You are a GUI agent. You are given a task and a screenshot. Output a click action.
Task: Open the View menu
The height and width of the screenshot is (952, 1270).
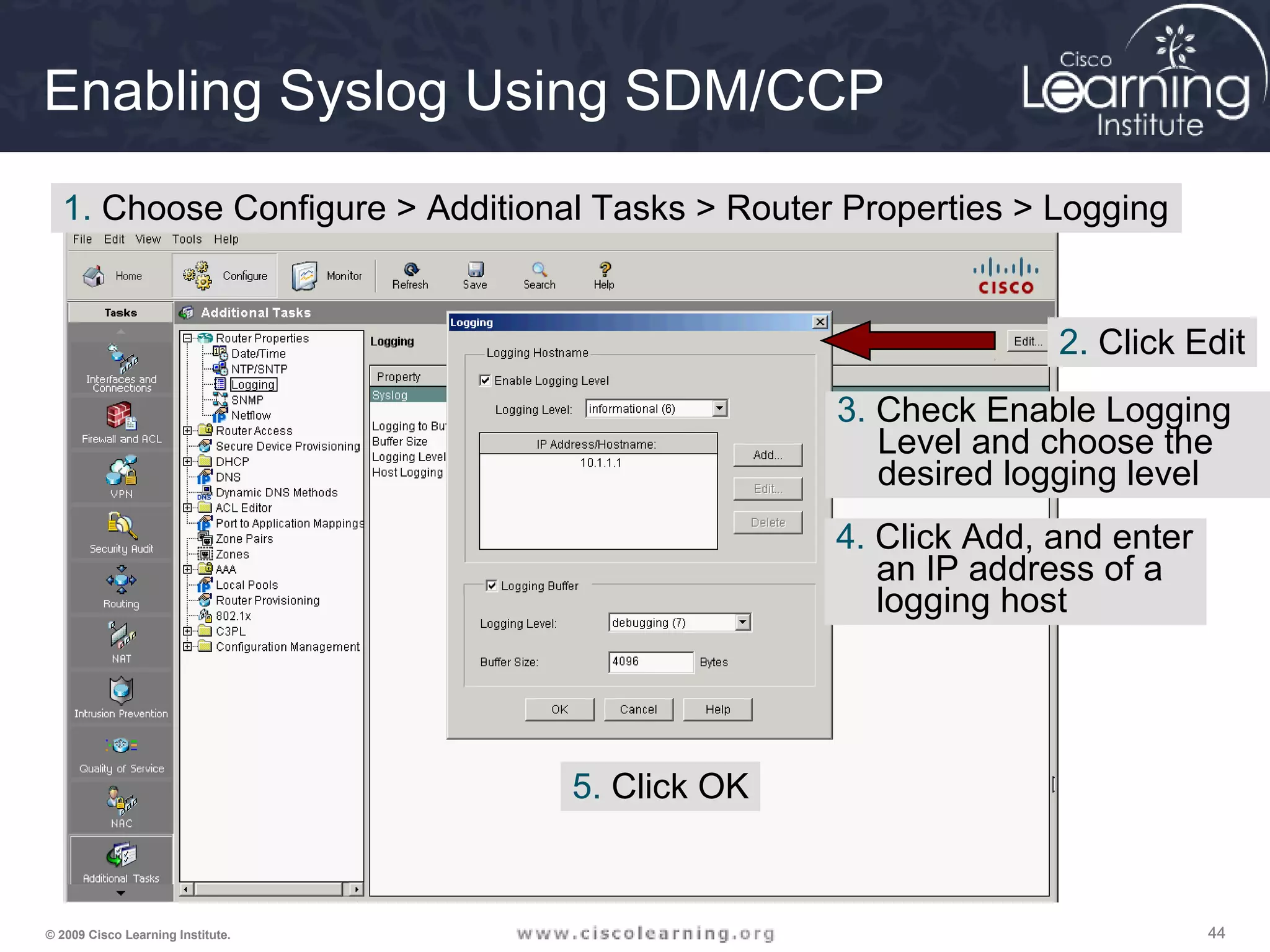click(x=148, y=239)
